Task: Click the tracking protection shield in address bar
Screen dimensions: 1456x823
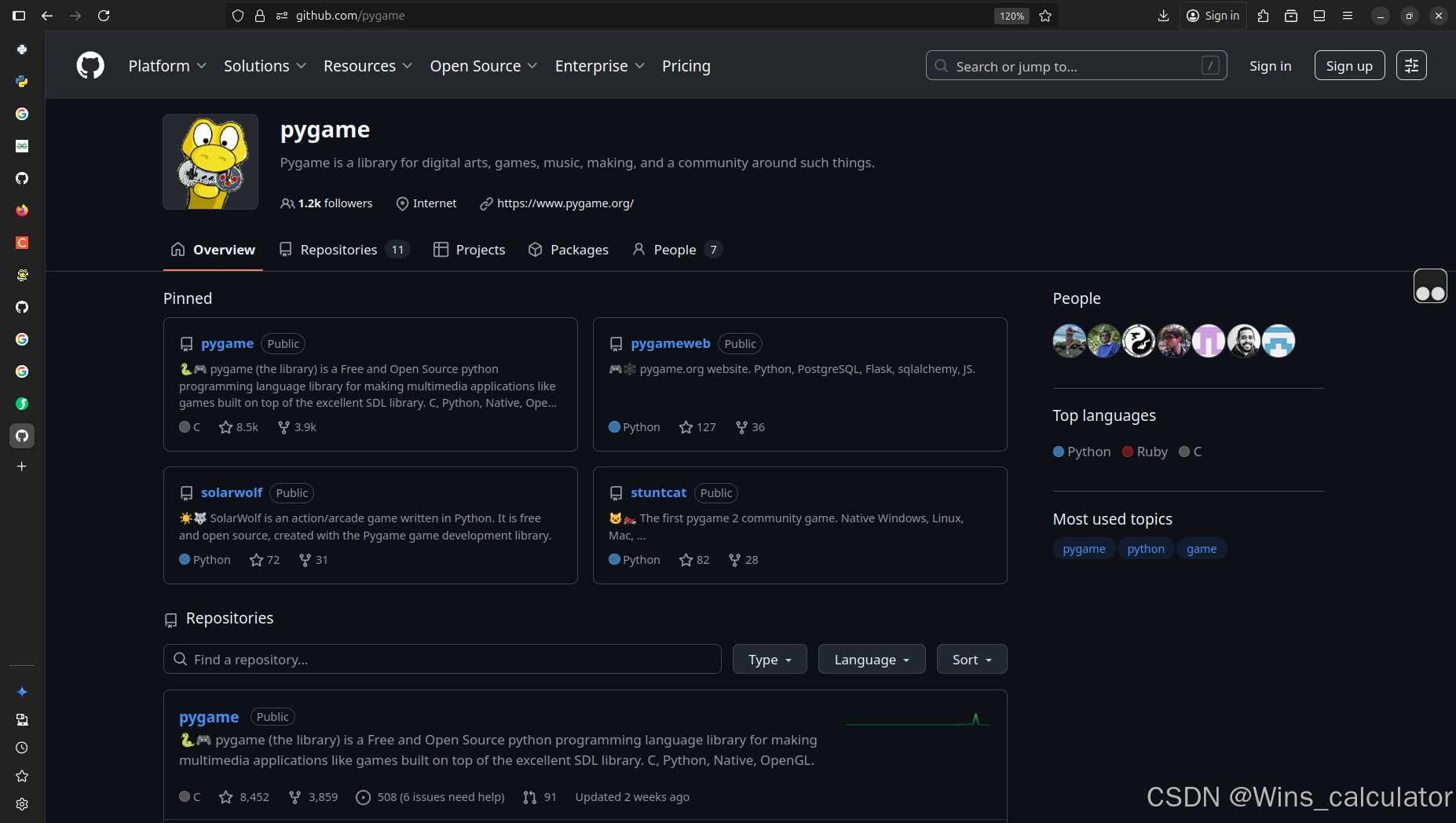Action: 237,15
